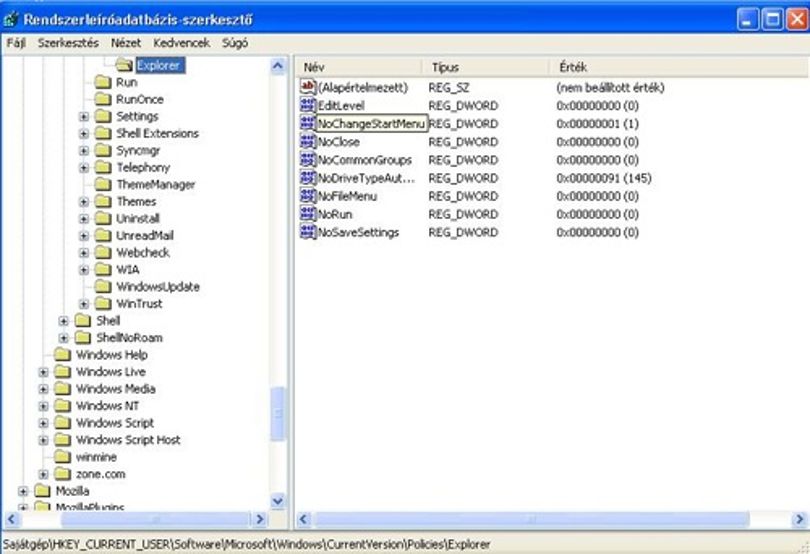
Task: Select the NoRun DWORD value icon
Action: (308, 214)
